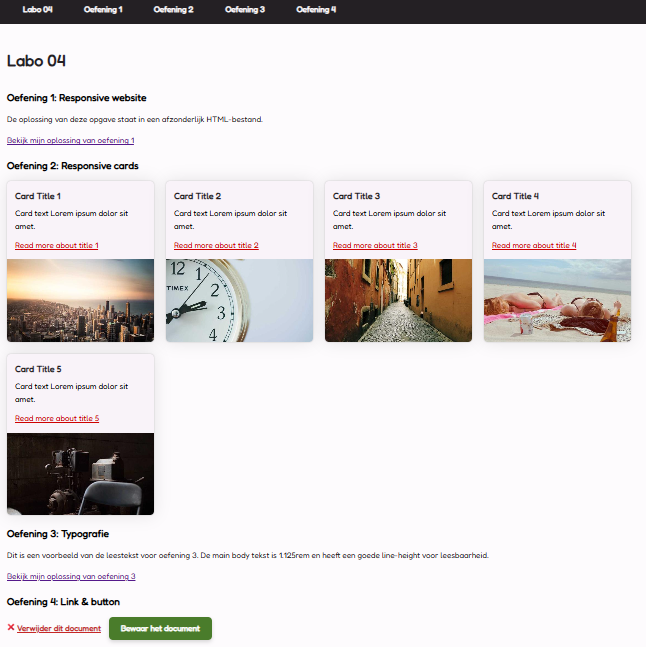Open link 'Bekijk mijn oplossing van oefening 3'
The width and height of the screenshot is (646, 647).
(x=70, y=577)
